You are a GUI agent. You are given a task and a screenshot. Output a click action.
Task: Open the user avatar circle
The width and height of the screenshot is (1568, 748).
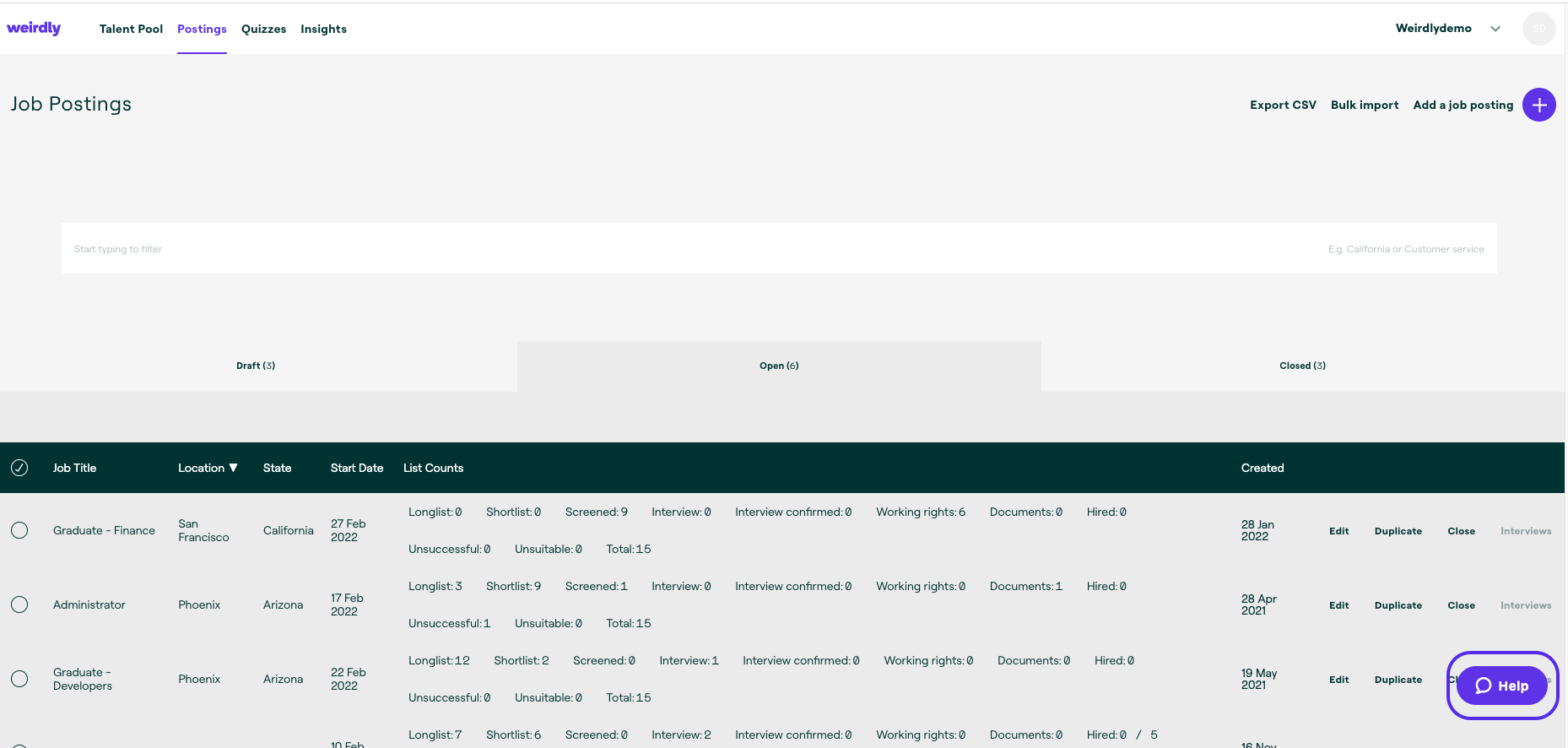click(x=1538, y=29)
